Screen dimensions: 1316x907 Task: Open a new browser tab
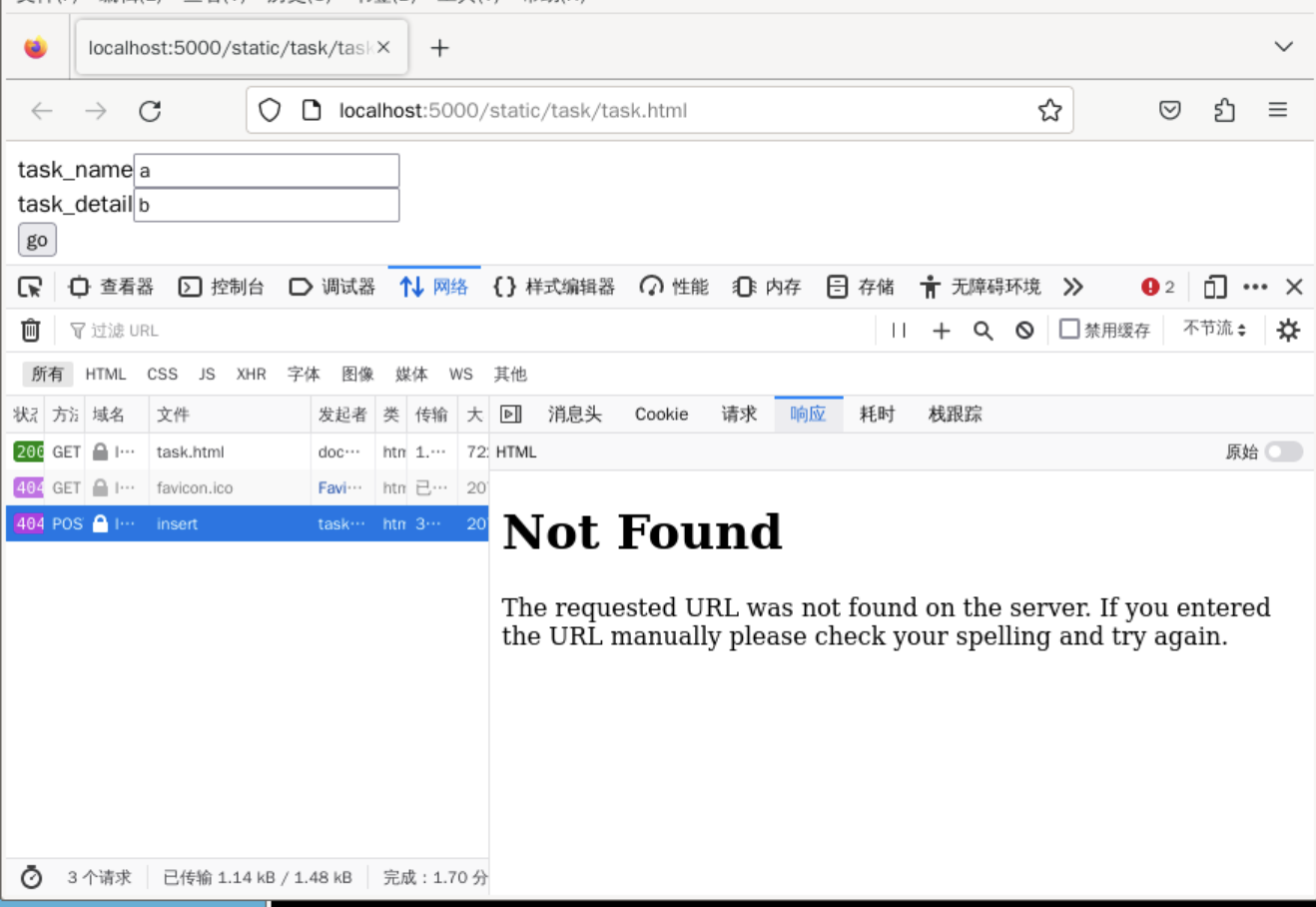[x=439, y=48]
